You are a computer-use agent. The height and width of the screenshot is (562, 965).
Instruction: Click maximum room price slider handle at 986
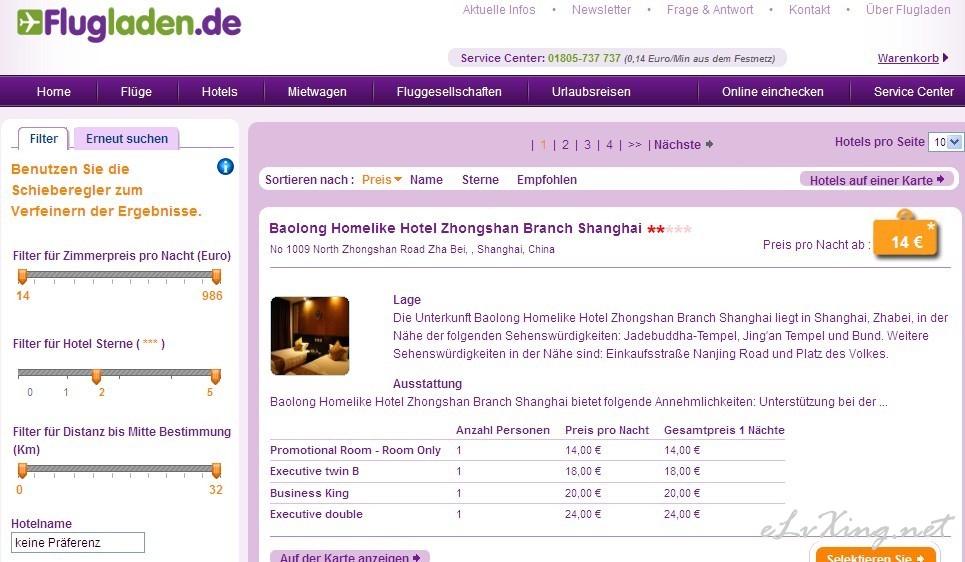click(x=216, y=276)
